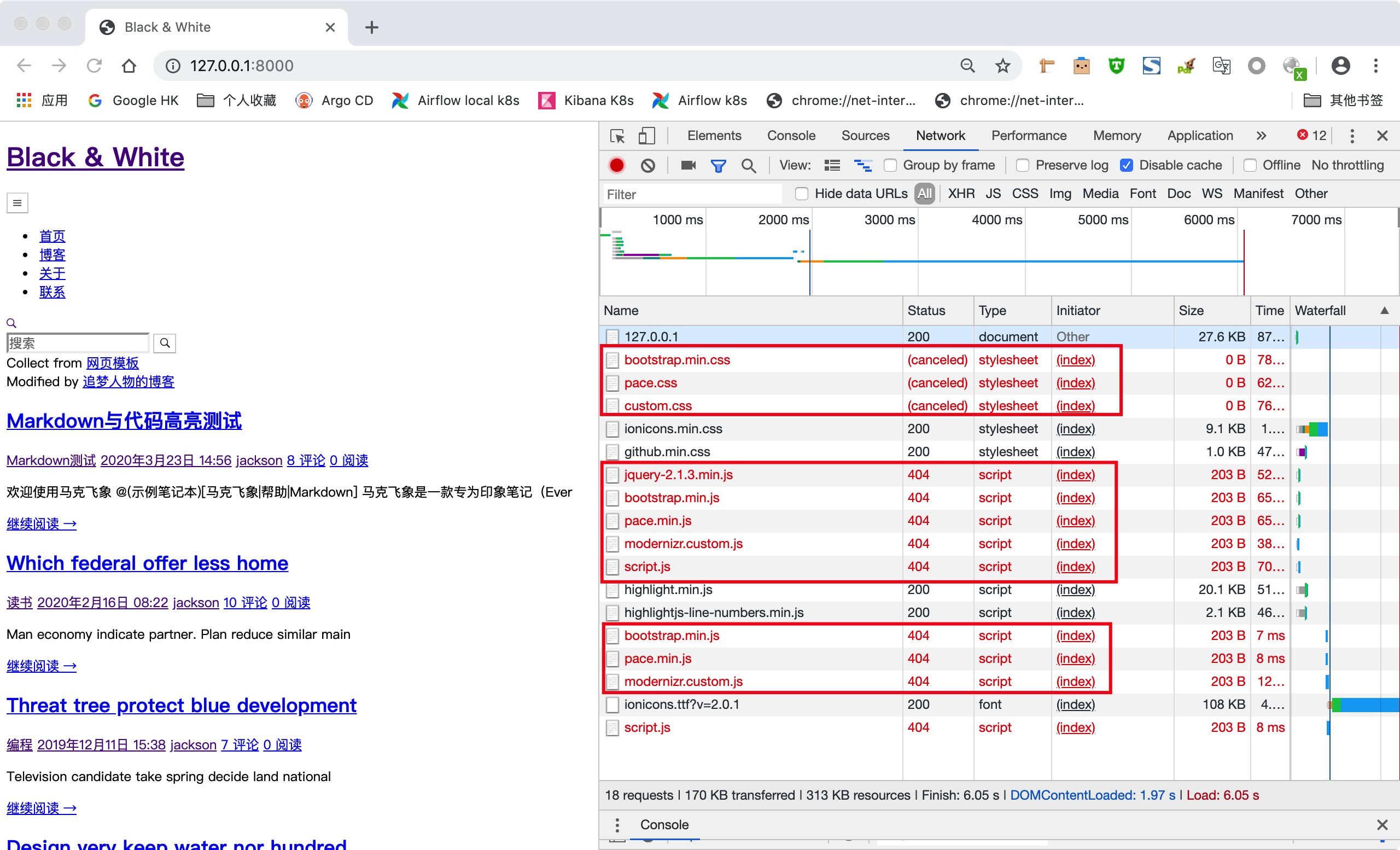Image resolution: width=1400 pixels, height=850 pixels.
Task: Open the No throttling dropdown
Action: tap(1347, 165)
